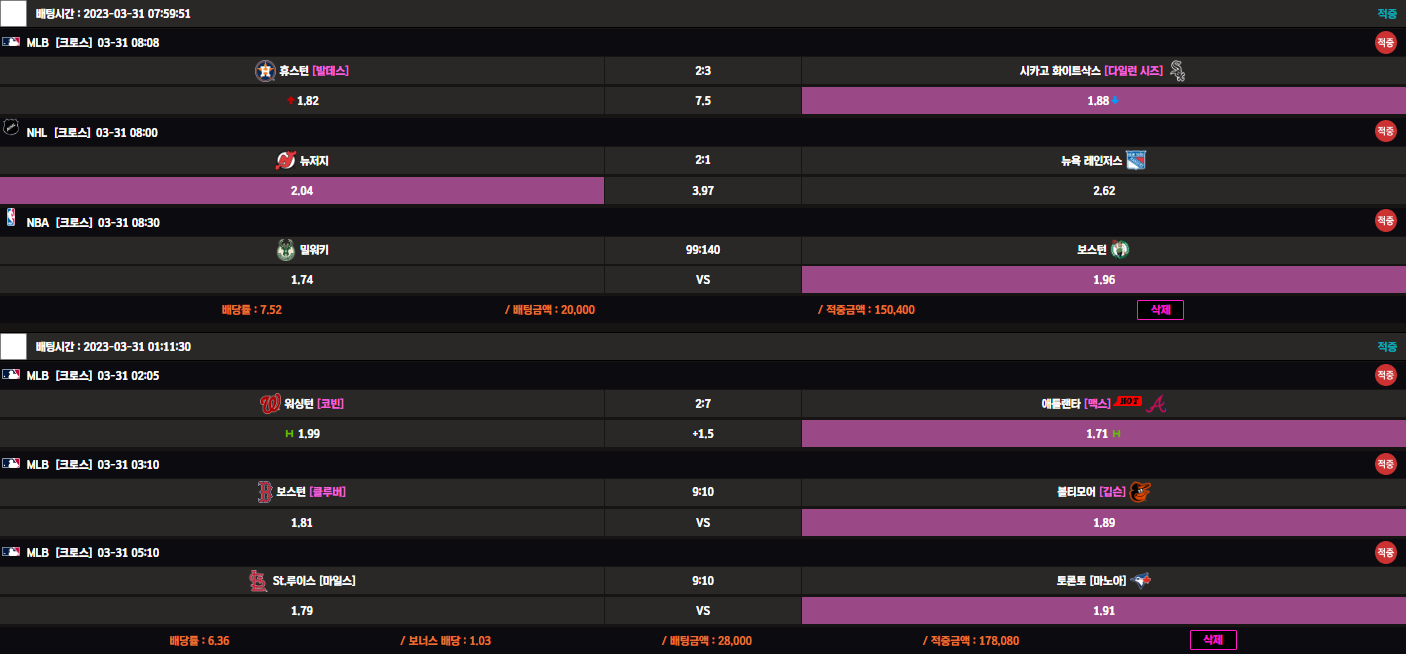Image resolution: width=1406 pixels, height=654 pixels.
Task: Delete the 20,000 bet slip with 삭제
Action: (1160, 310)
